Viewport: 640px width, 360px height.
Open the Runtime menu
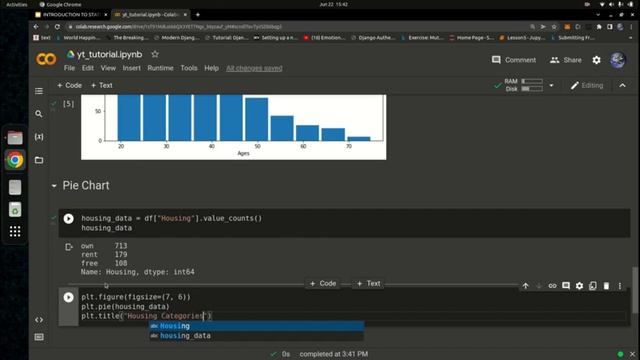tap(160, 68)
